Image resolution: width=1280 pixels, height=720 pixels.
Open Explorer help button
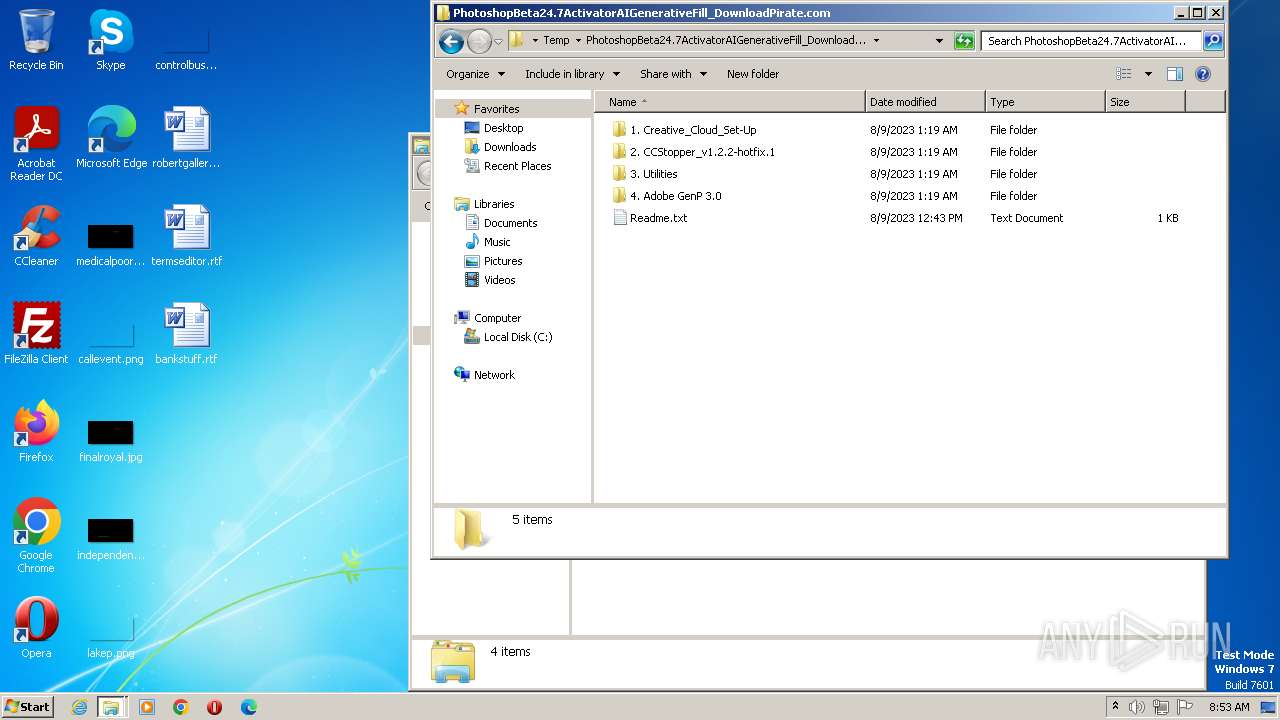click(1203, 74)
